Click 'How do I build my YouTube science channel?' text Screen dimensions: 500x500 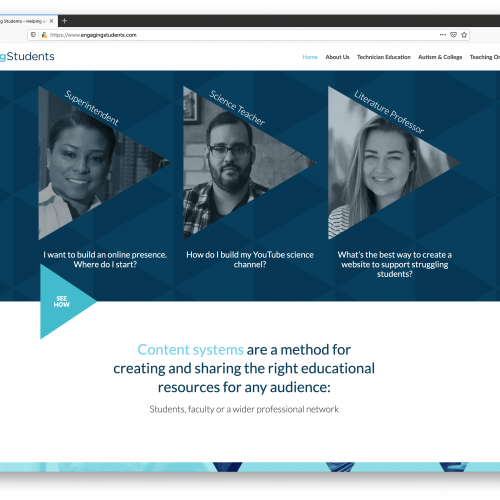click(250, 259)
